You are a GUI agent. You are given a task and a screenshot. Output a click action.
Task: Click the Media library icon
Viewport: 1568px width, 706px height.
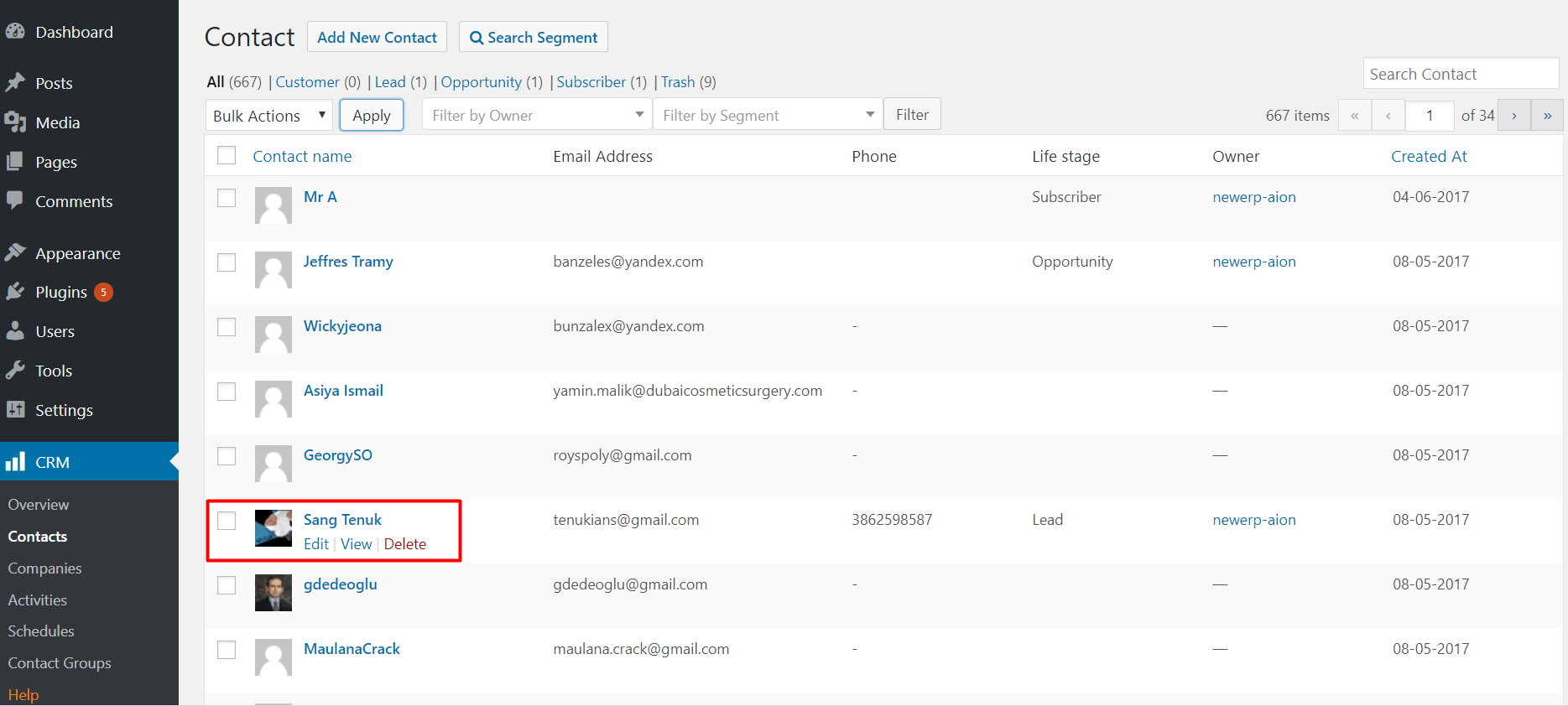point(15,122)
